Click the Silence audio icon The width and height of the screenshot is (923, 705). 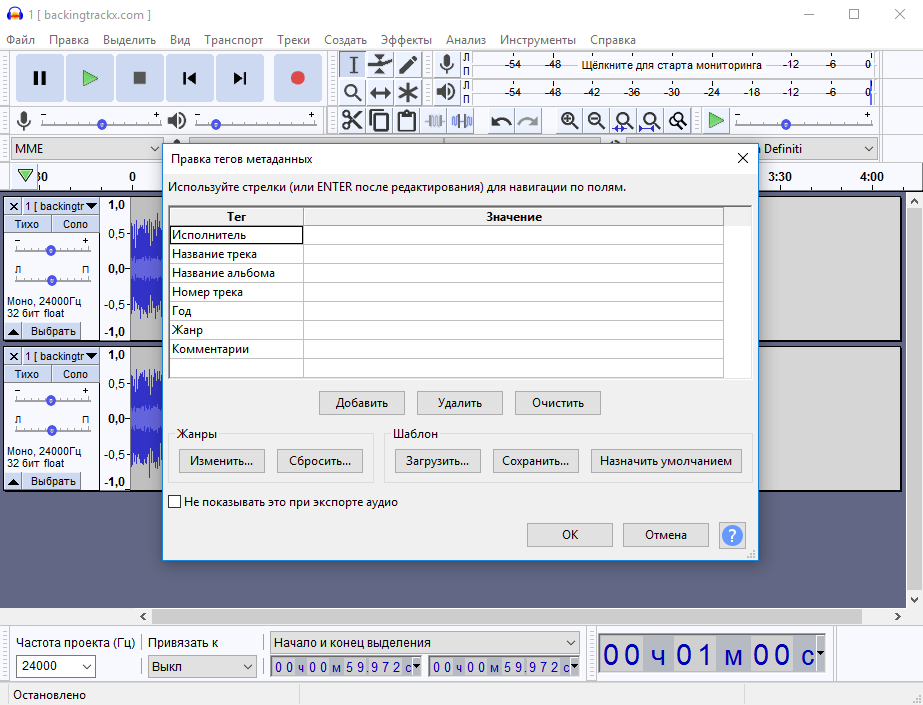462,121
